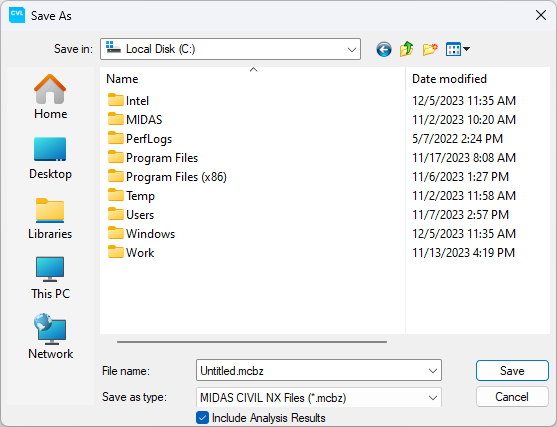
Task: Select Network in the places bar
Action: click(50, 336)
